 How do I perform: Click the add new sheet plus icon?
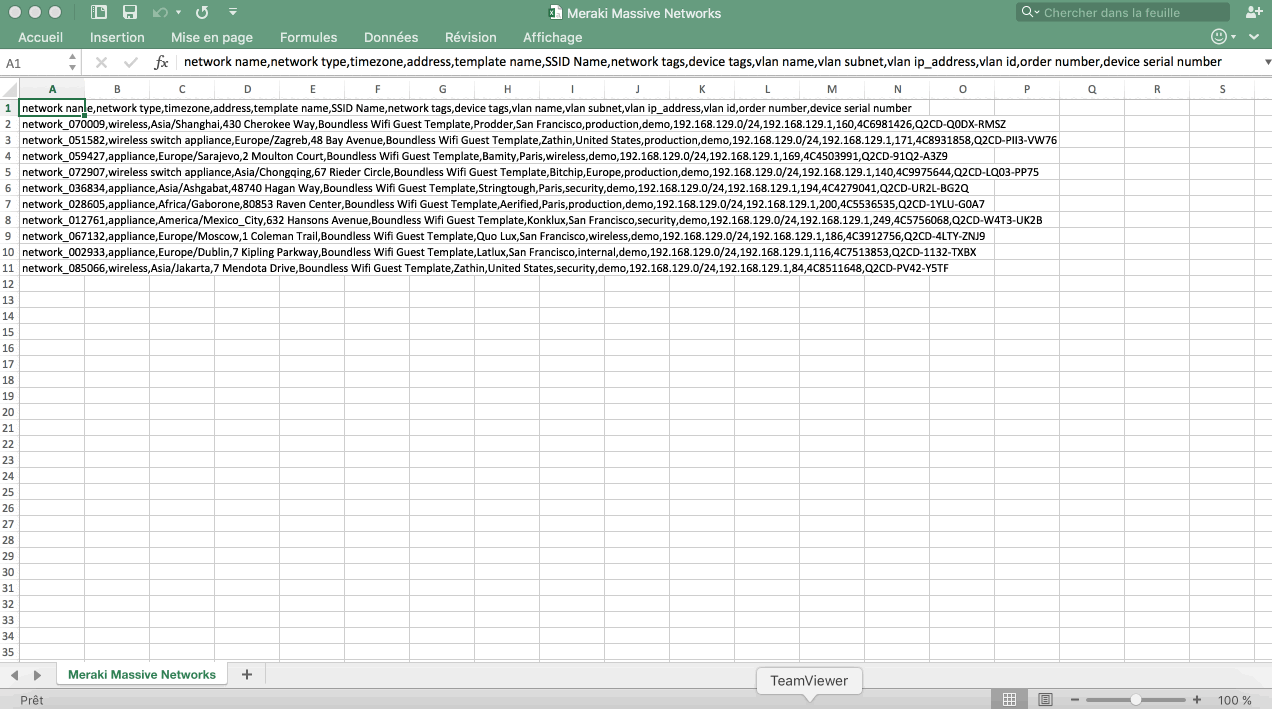tap(247, 675)
